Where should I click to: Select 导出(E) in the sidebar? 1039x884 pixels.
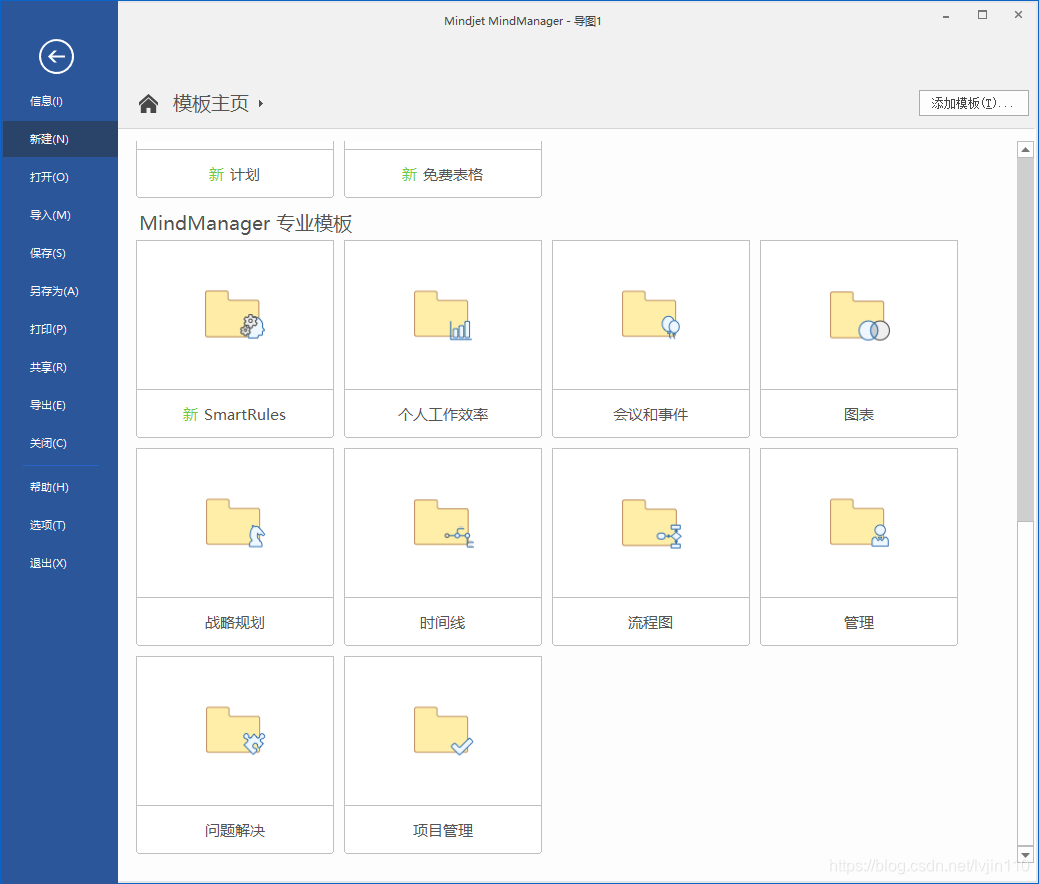(60, 405)
